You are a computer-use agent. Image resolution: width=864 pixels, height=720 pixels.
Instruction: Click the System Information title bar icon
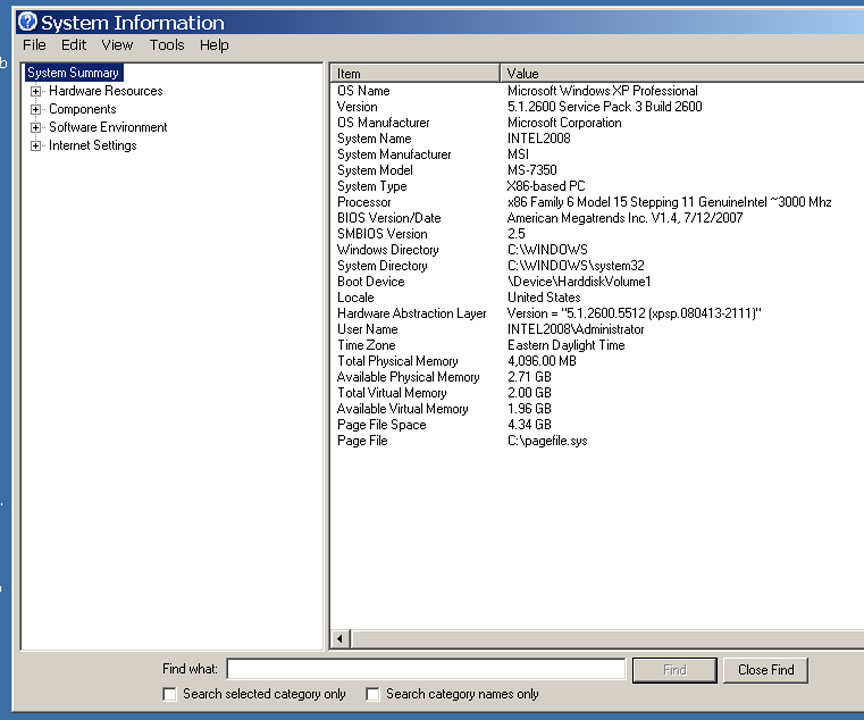point(28,21)
